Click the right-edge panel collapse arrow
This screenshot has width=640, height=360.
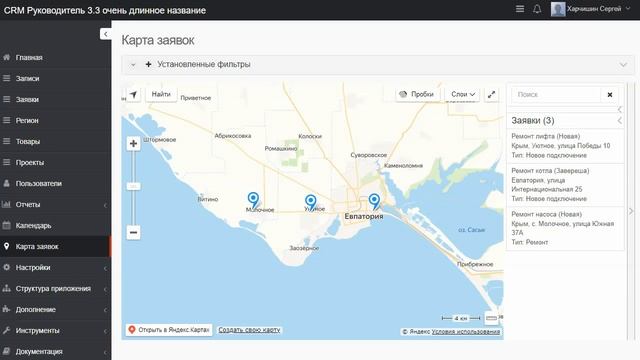pos(631,211)
